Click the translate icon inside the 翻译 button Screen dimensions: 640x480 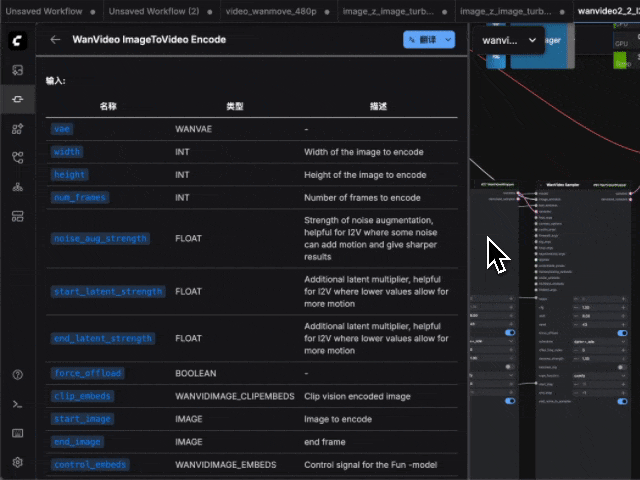click(412, 40)
